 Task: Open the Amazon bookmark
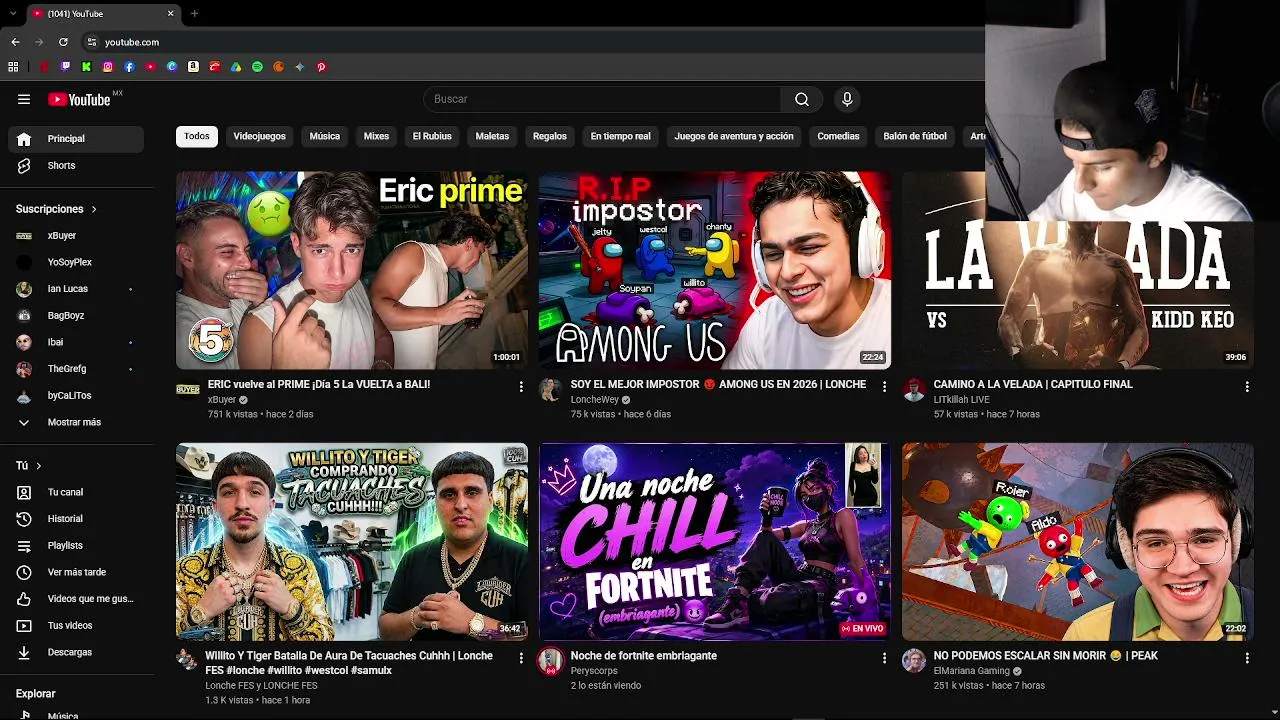click(x=193, y=67)
